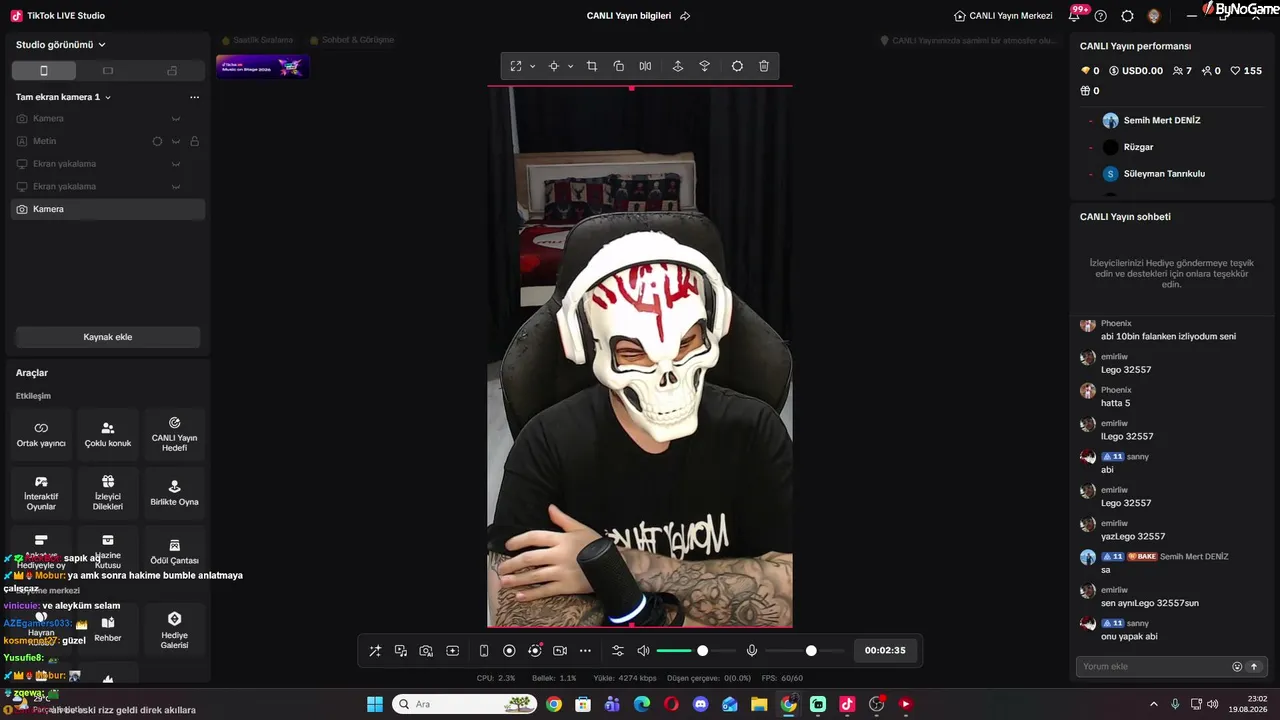Screen dimensions: 1280x720
Task: Click the add-clip plus icon in bottom bar
Action: [x=452, y=651]
